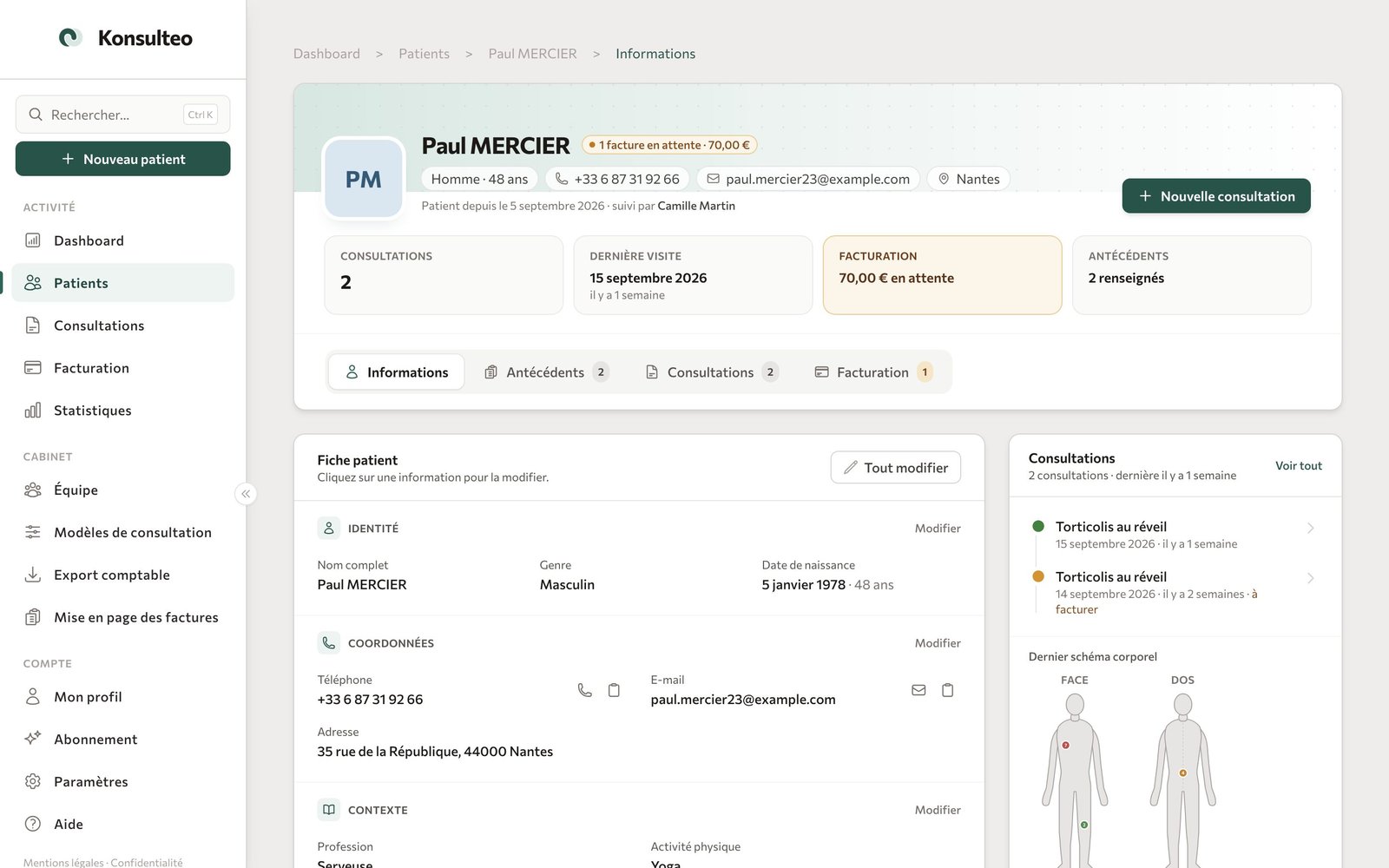Click the Homme · 48 ans chip
1389x868 pixels.
479,179
